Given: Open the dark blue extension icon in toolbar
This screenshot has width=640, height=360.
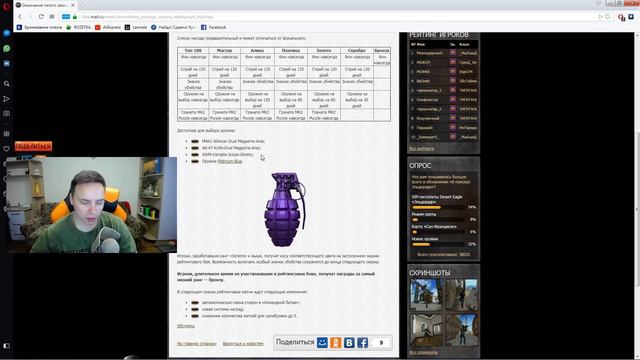Looking at the screenshot, I should [x=631, y=17].
